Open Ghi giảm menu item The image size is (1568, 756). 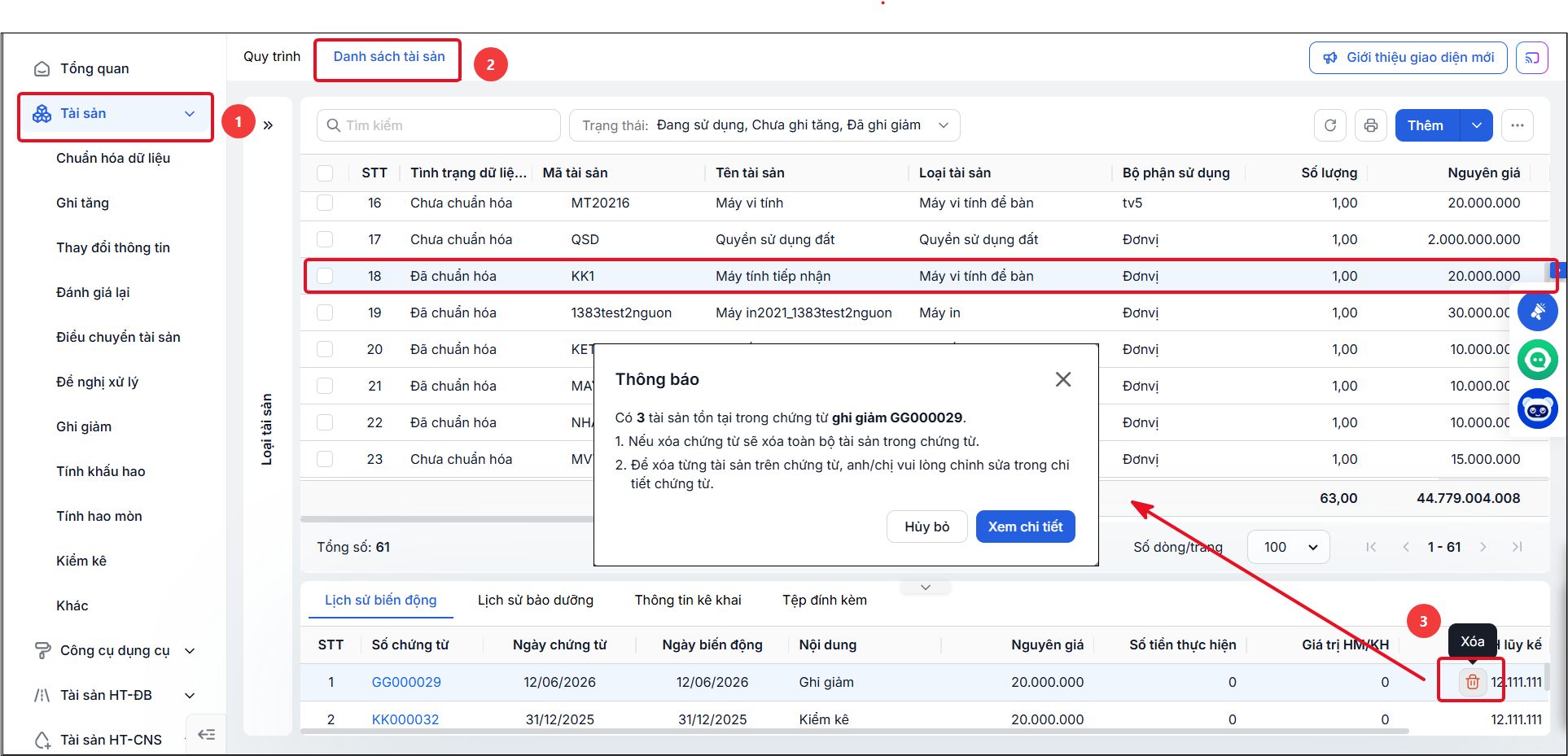click(84, 427)
